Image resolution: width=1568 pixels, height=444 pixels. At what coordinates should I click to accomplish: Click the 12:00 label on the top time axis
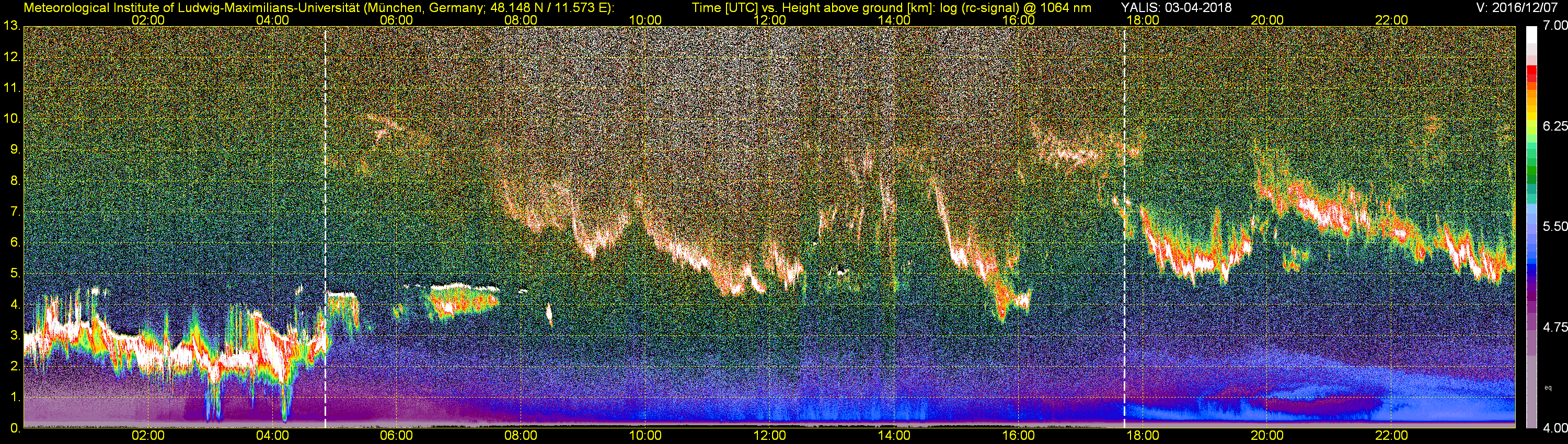tap(769, 20)
